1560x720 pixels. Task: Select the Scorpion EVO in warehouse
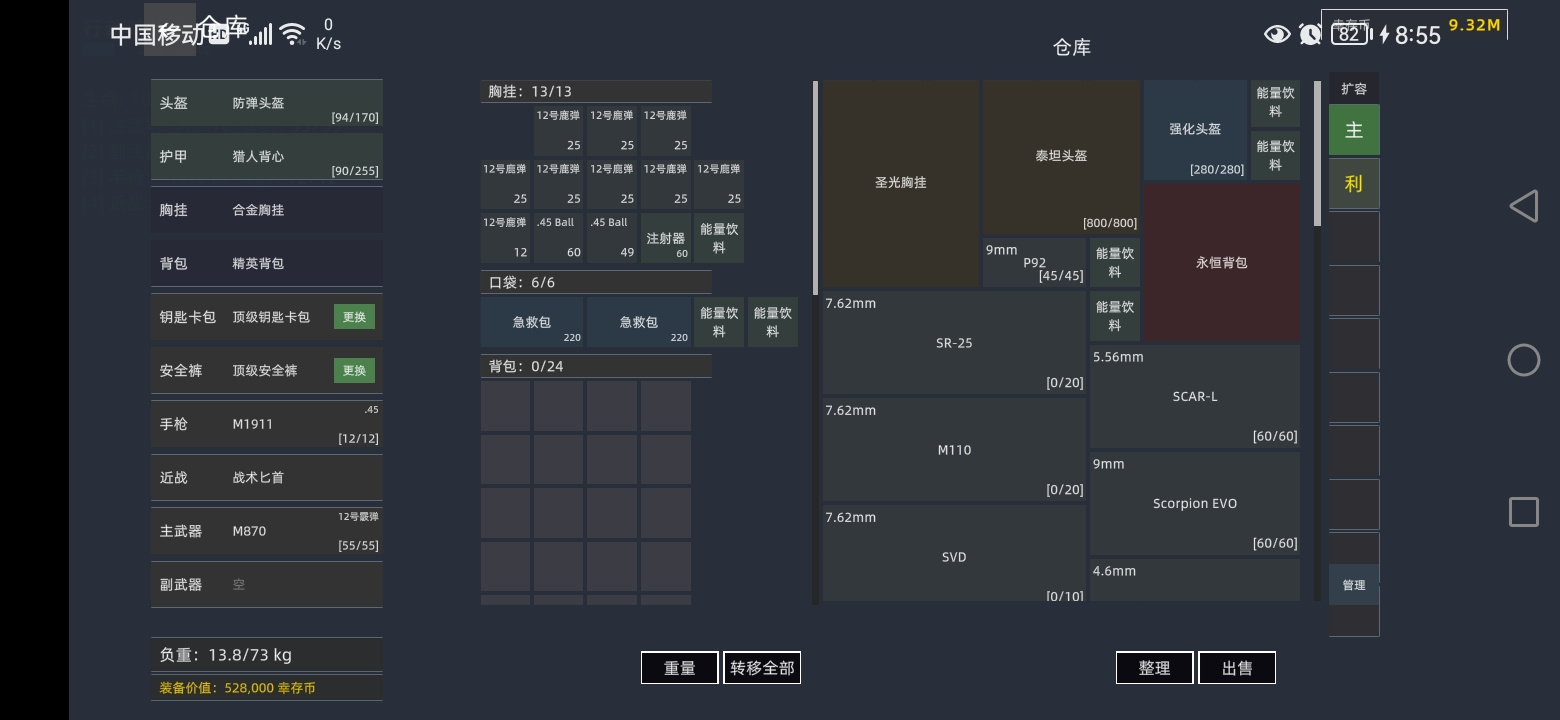[x=1195, y=503]
